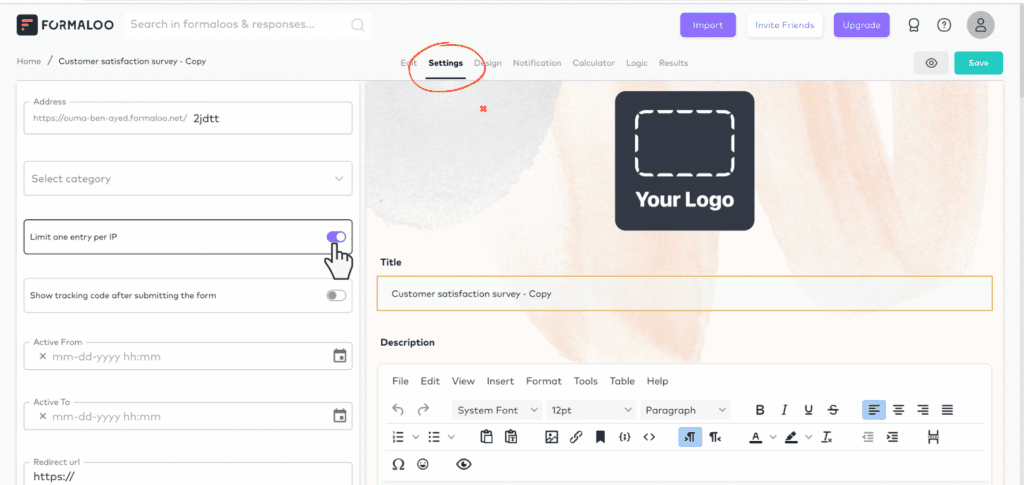Click the undo arrow in the editor
1024x485 pixels.
pos(398,410)
